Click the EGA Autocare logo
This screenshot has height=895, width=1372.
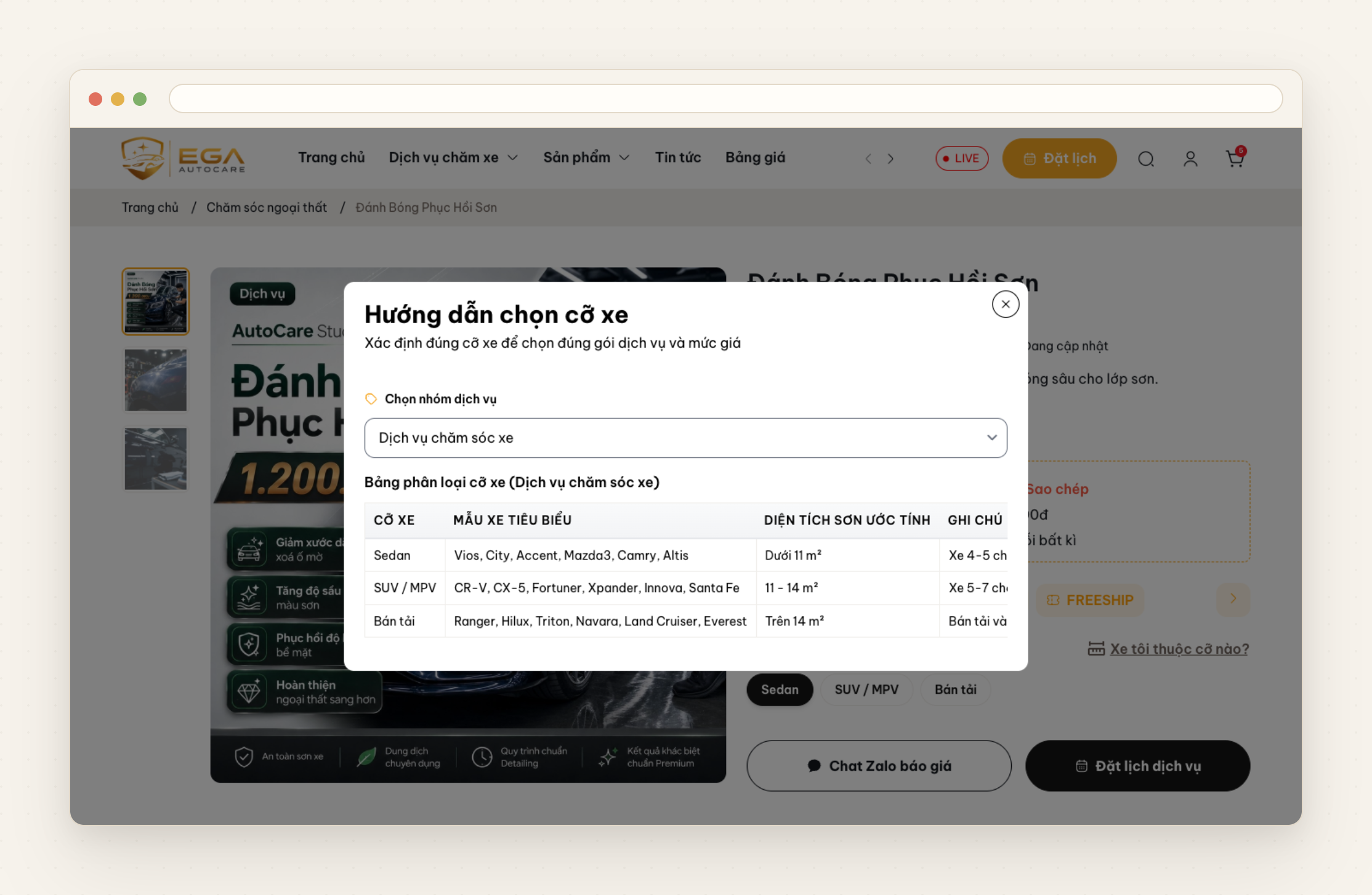(183, 158)
